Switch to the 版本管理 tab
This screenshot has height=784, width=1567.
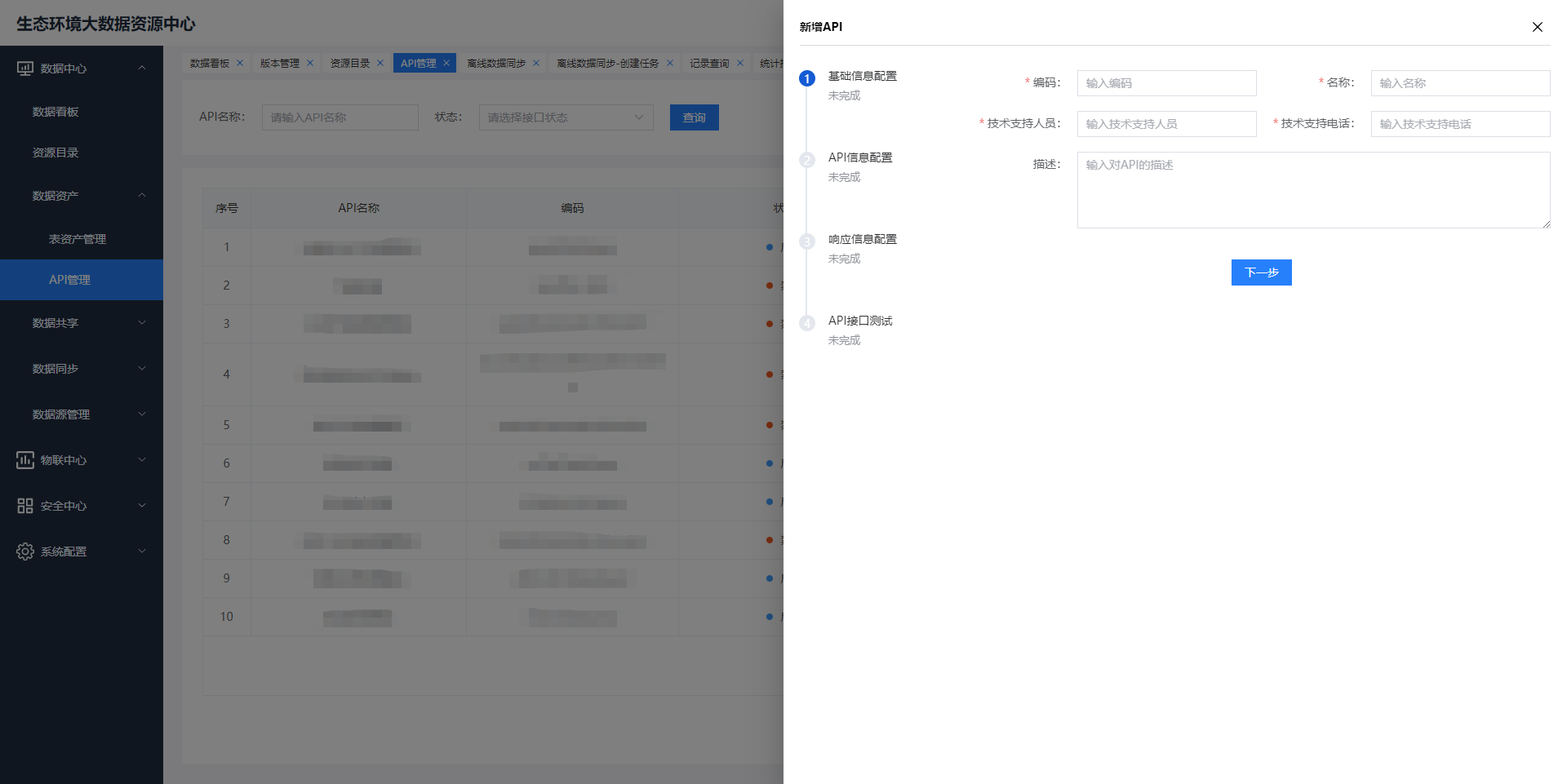coord(280,63)
